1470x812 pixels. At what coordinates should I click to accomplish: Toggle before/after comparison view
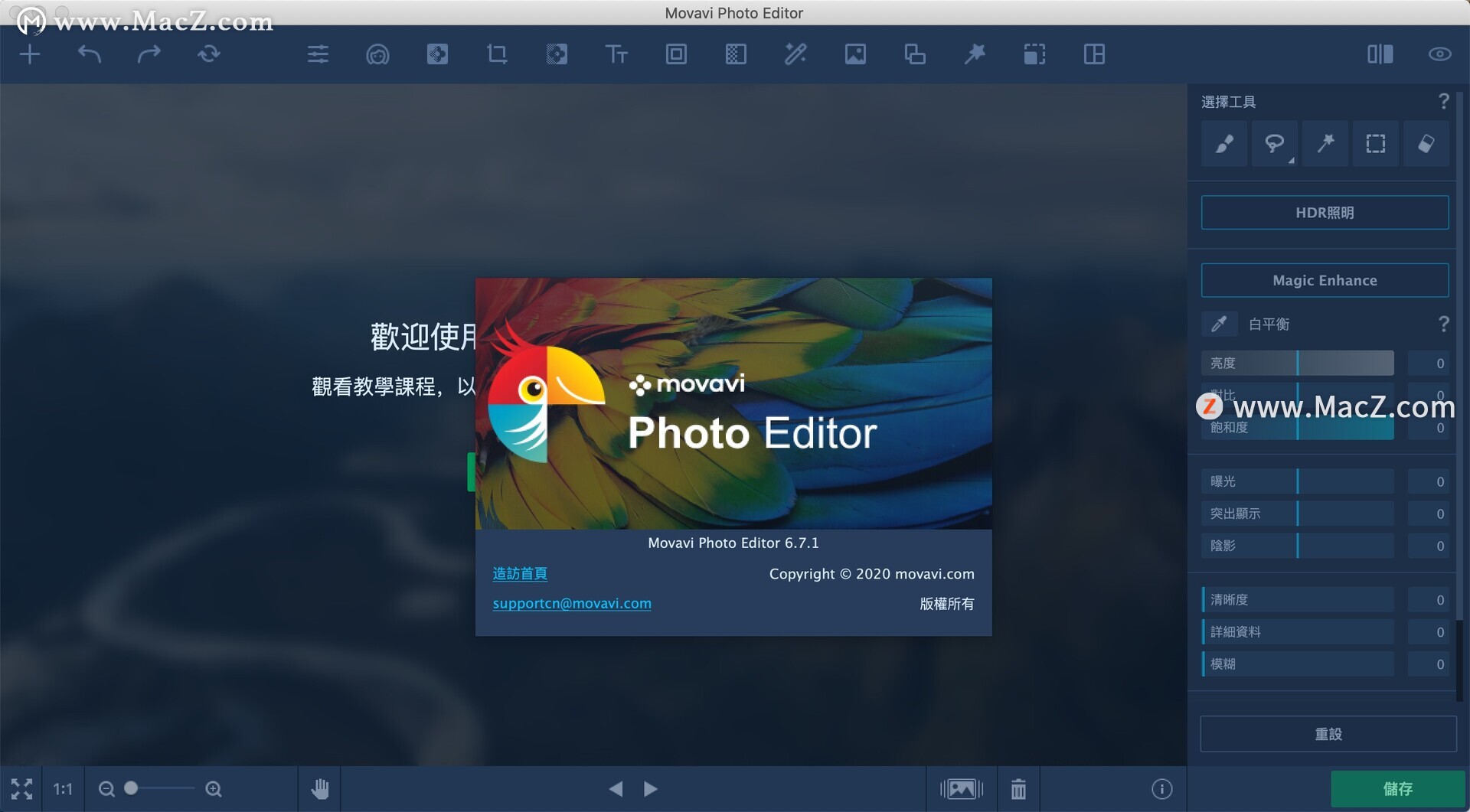[1380, 54]
